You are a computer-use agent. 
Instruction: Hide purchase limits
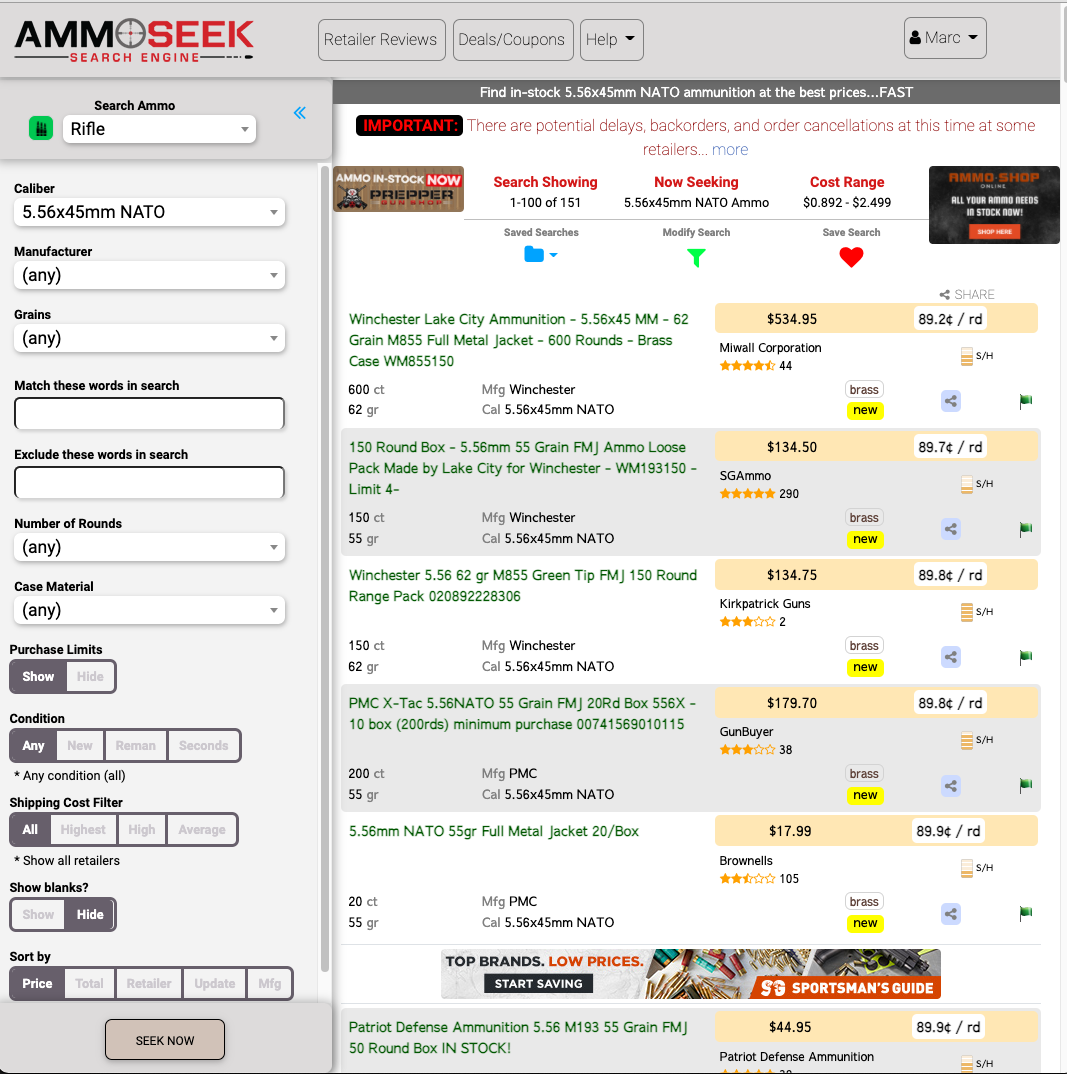[89, 676]
